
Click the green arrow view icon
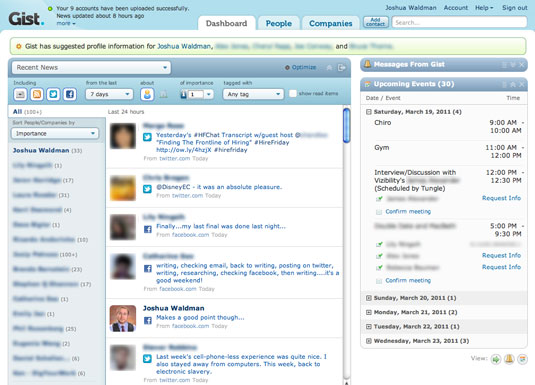tap(496, 359)
